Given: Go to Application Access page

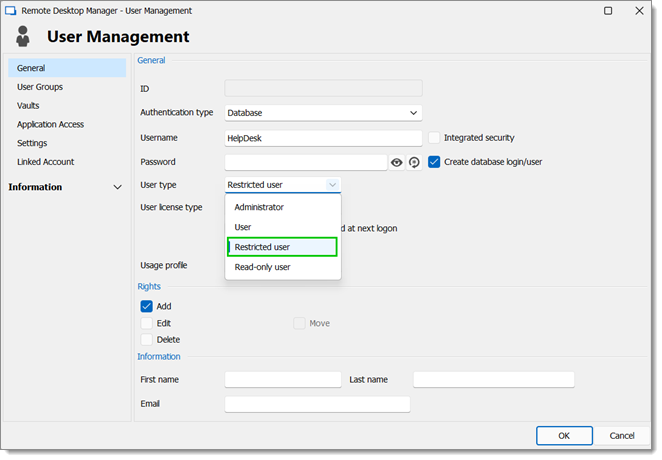Looking at the screenshot, I should click(x=67, y=124).
